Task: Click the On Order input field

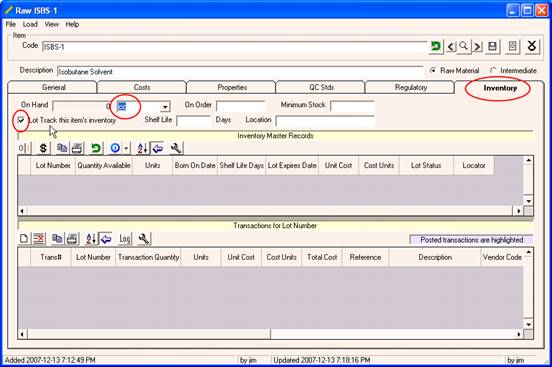Action: point(241,106)
